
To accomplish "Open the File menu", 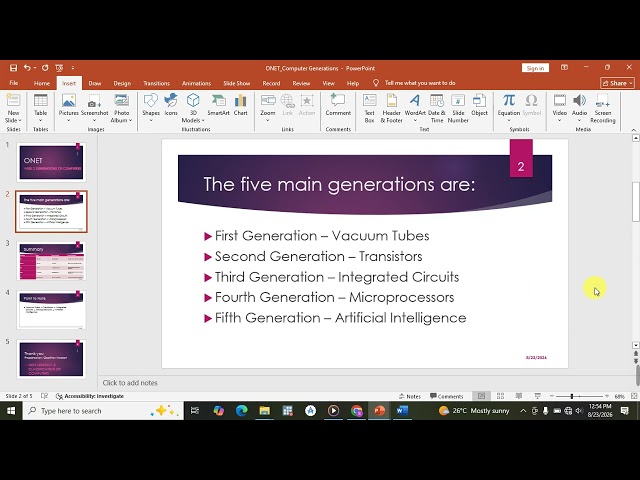I will [13, 83].
